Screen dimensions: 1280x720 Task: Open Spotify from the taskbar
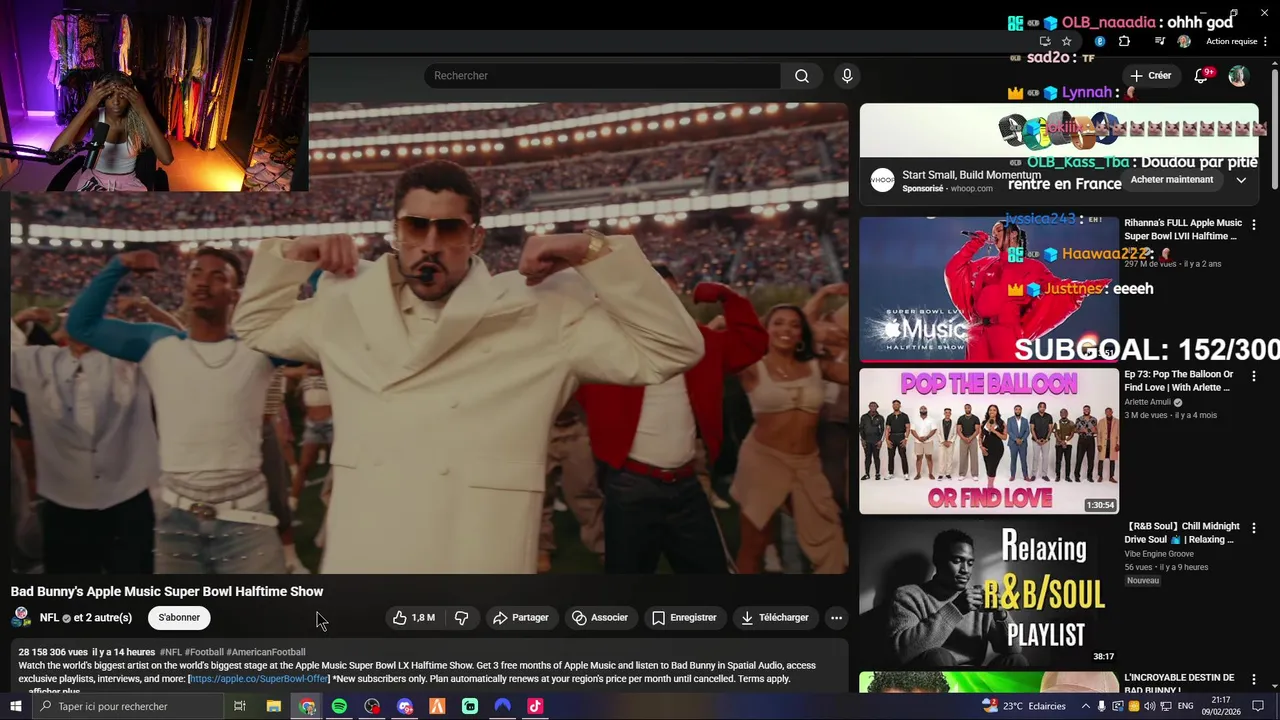339,706
